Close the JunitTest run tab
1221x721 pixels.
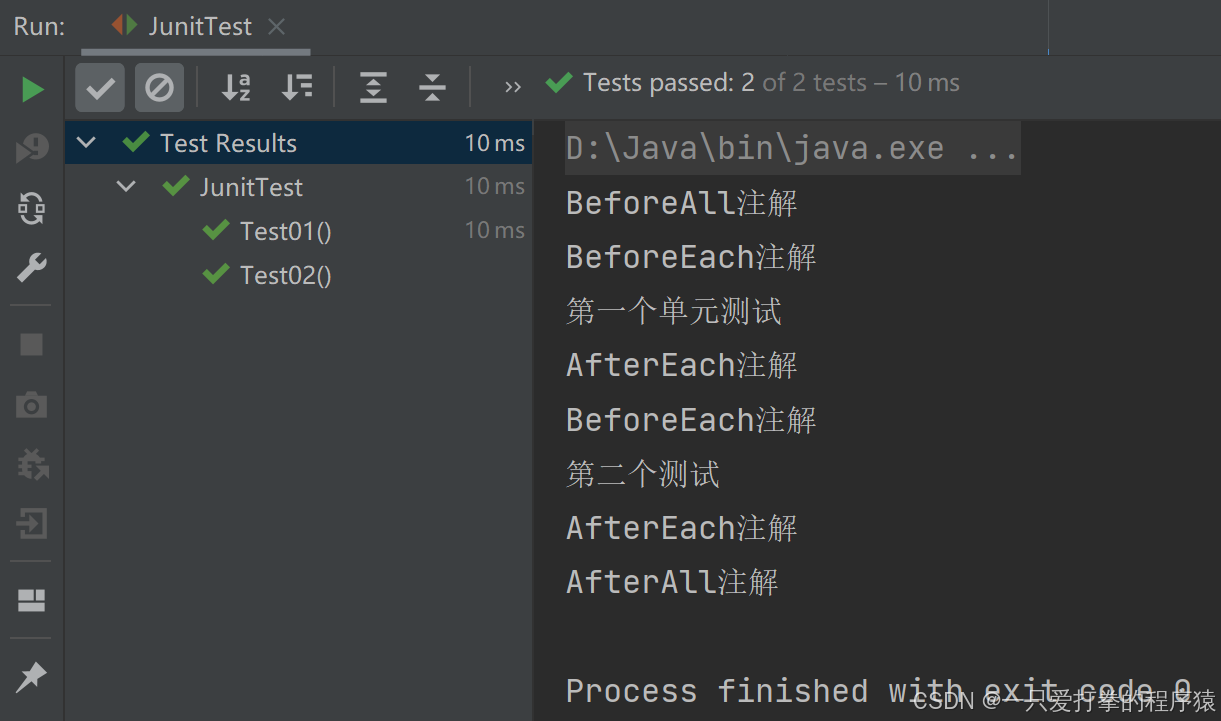[x=277, y=27]
